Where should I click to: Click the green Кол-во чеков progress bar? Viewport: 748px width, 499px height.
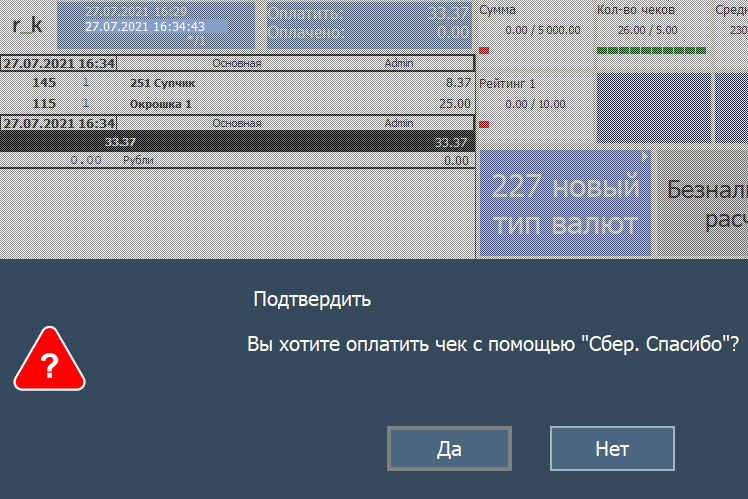[x=651, y=50]
